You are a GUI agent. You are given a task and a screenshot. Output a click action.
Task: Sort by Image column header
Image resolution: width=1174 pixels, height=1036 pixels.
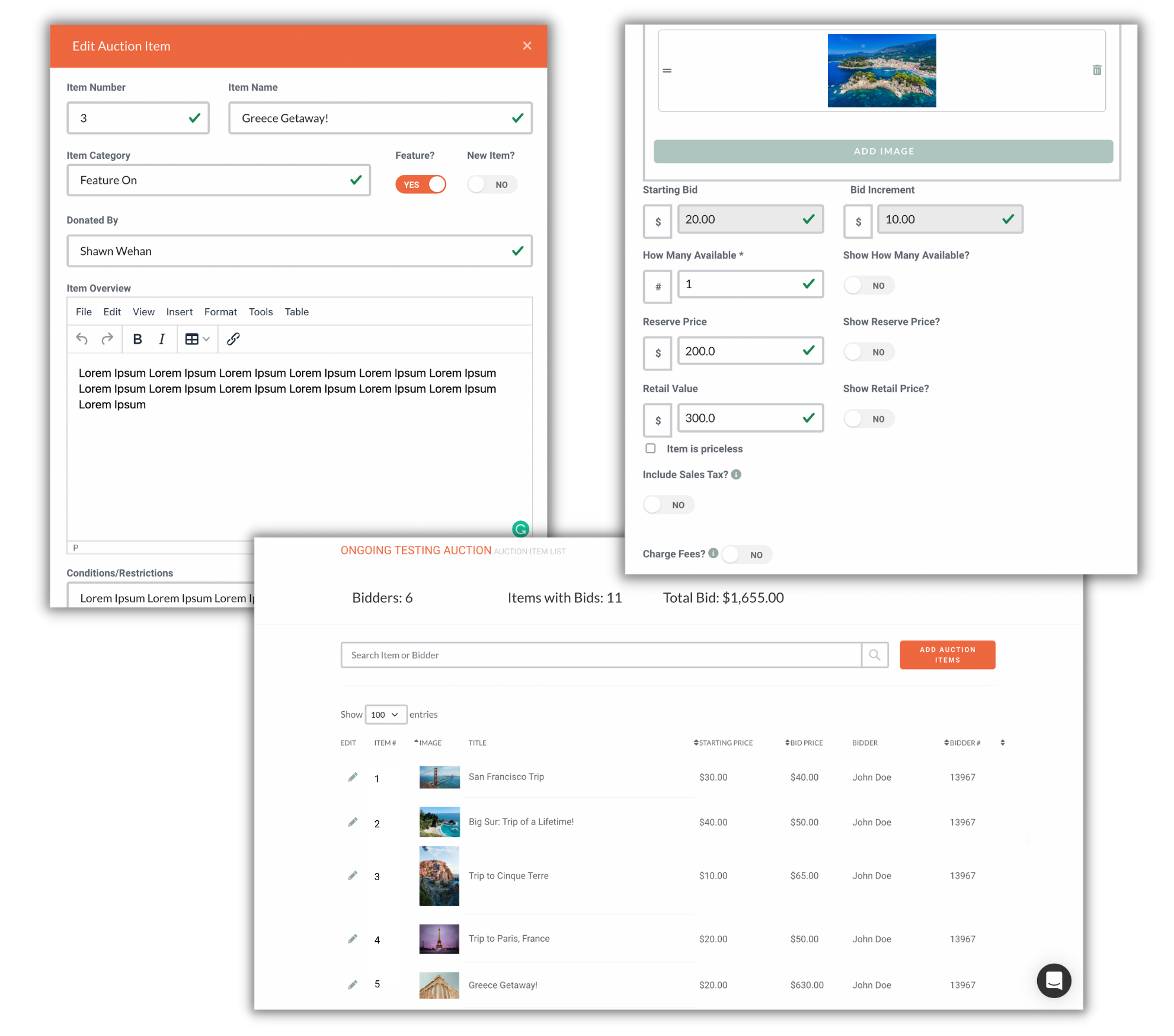pos(428,743)
